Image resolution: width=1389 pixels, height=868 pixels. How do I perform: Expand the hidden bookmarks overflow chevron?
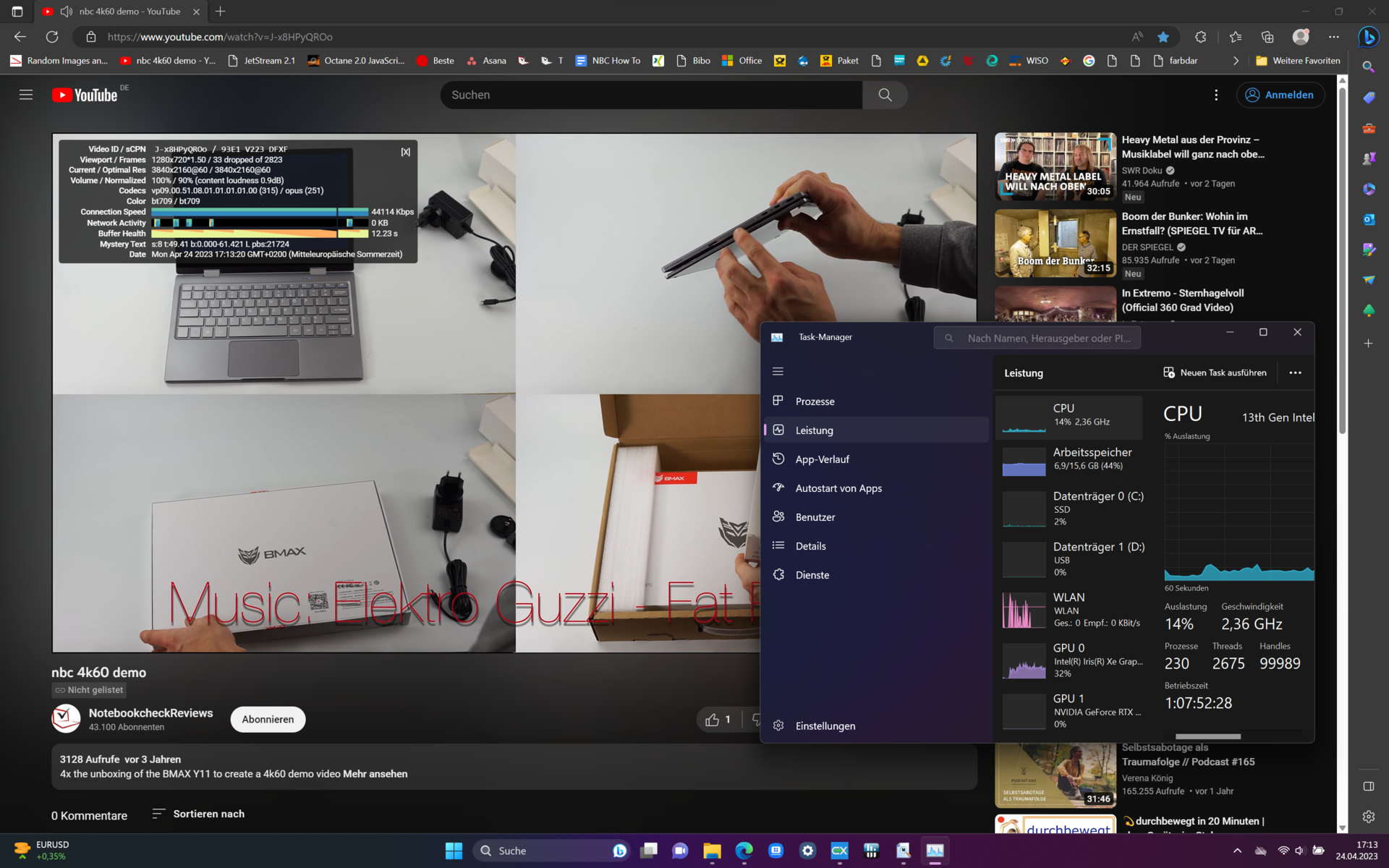tap(1236, 61)
